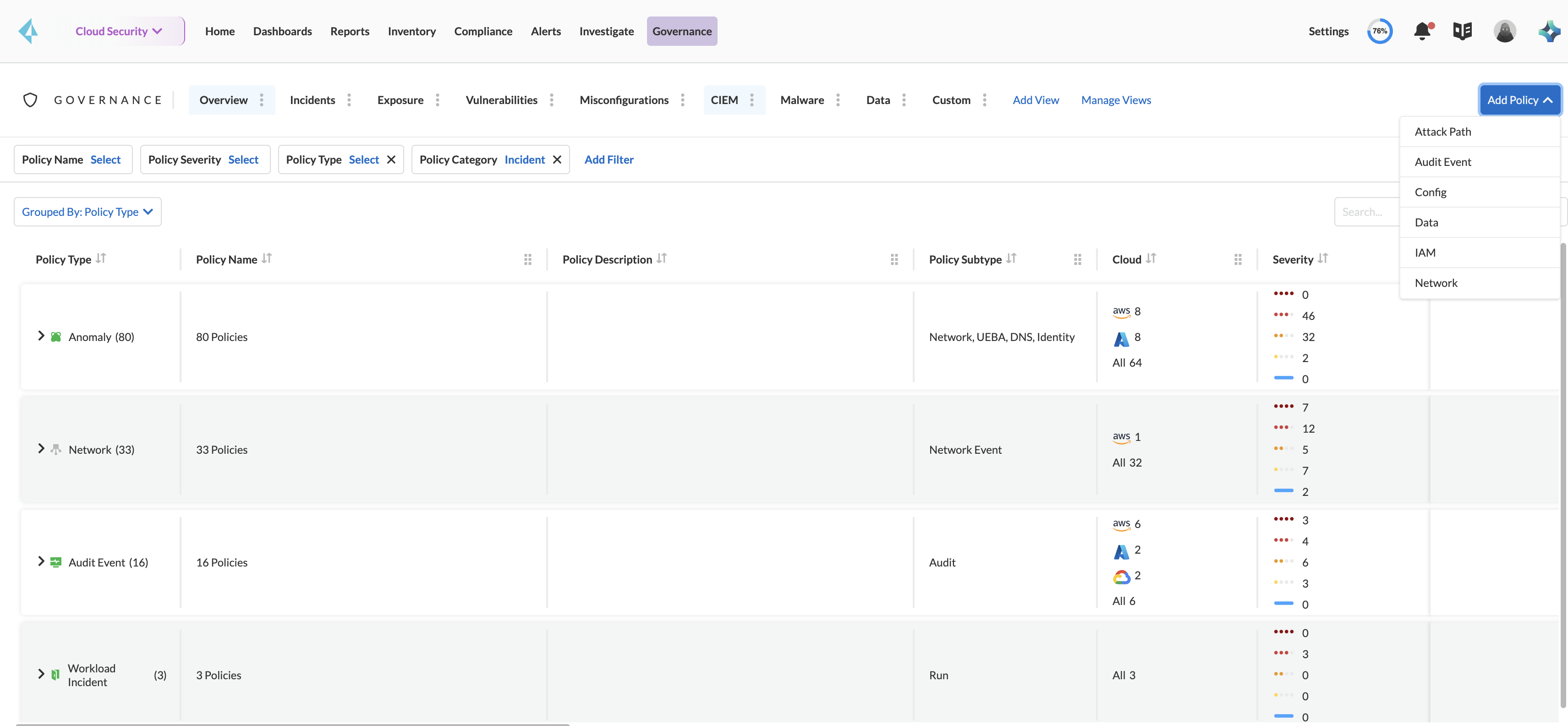Remove the Policy Type filter
This screenshot has width=1568, height=726.
click(x=391, y=159)
